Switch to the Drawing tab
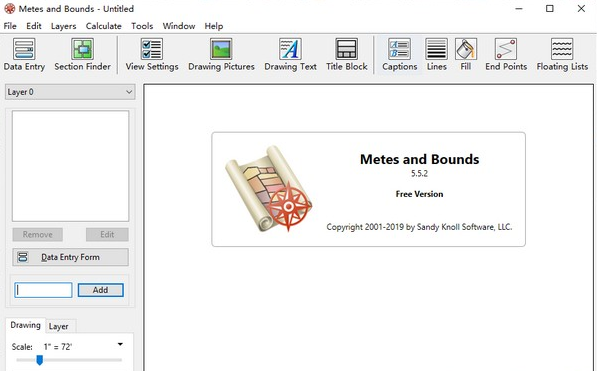Image resolution: width=597 pixels, height=371 pixels. tap(26, 325)
